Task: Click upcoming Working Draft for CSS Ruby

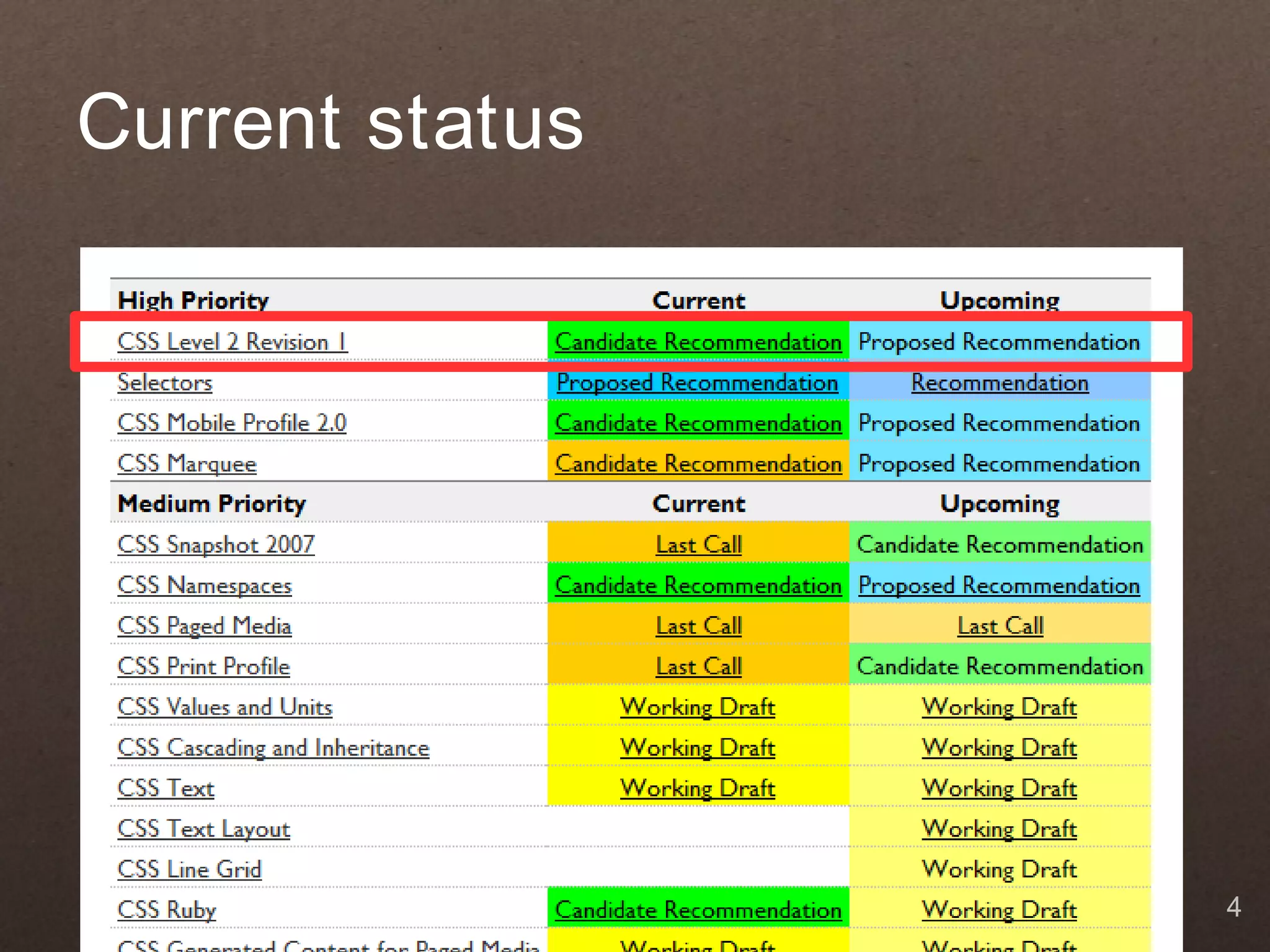Action: (999, 910)
